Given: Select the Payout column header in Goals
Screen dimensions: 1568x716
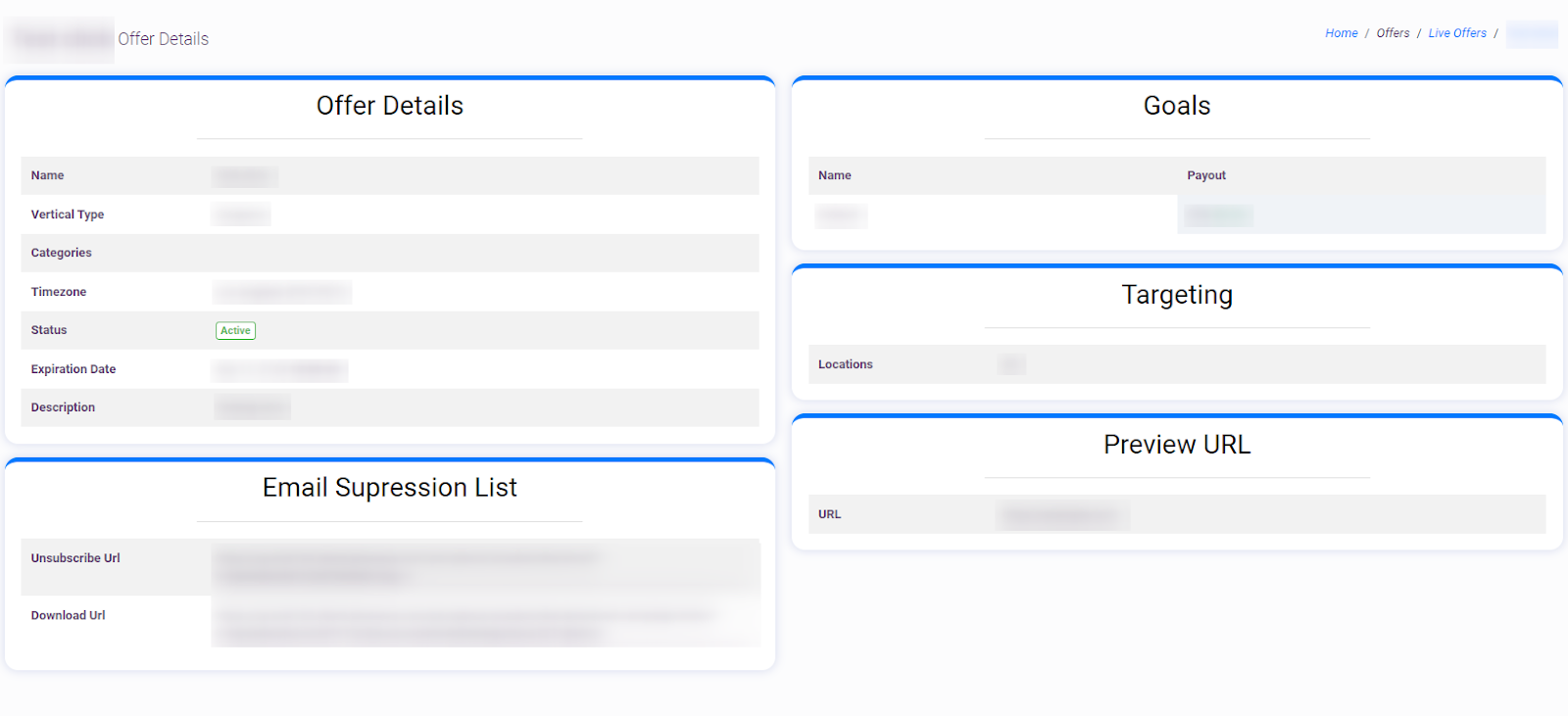Looking at the screenshot, I should coord(1205,176).
